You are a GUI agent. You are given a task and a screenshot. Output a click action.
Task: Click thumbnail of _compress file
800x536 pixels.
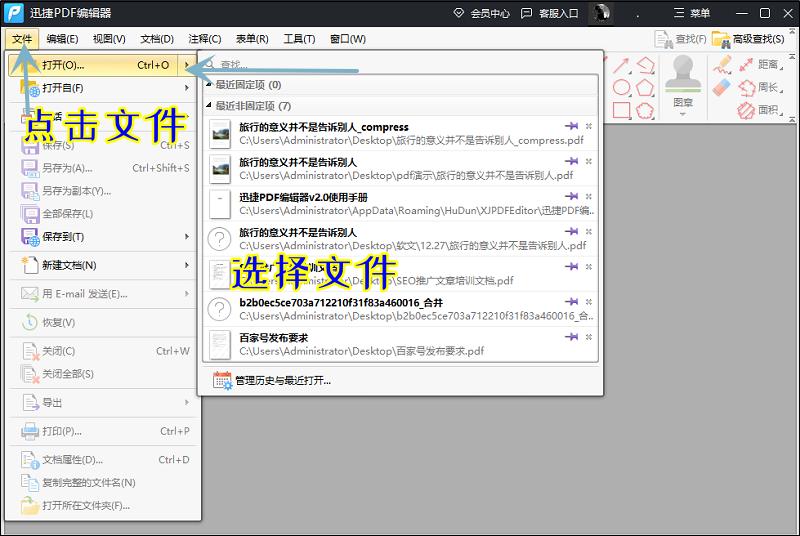point(220,134)
